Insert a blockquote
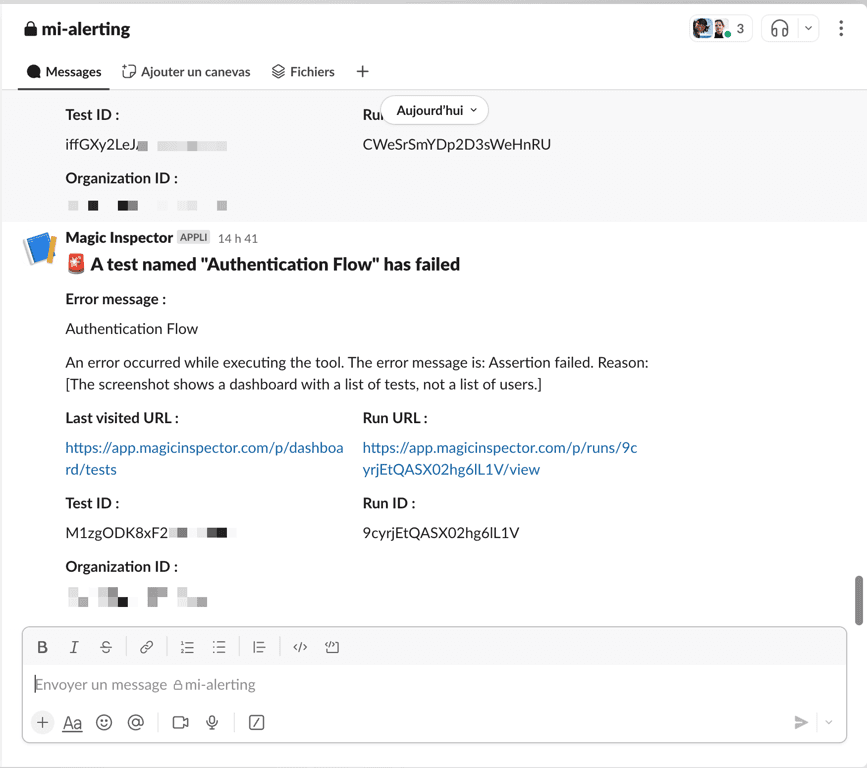The width and height of the screenshot is (867, 768). (259, 647)
